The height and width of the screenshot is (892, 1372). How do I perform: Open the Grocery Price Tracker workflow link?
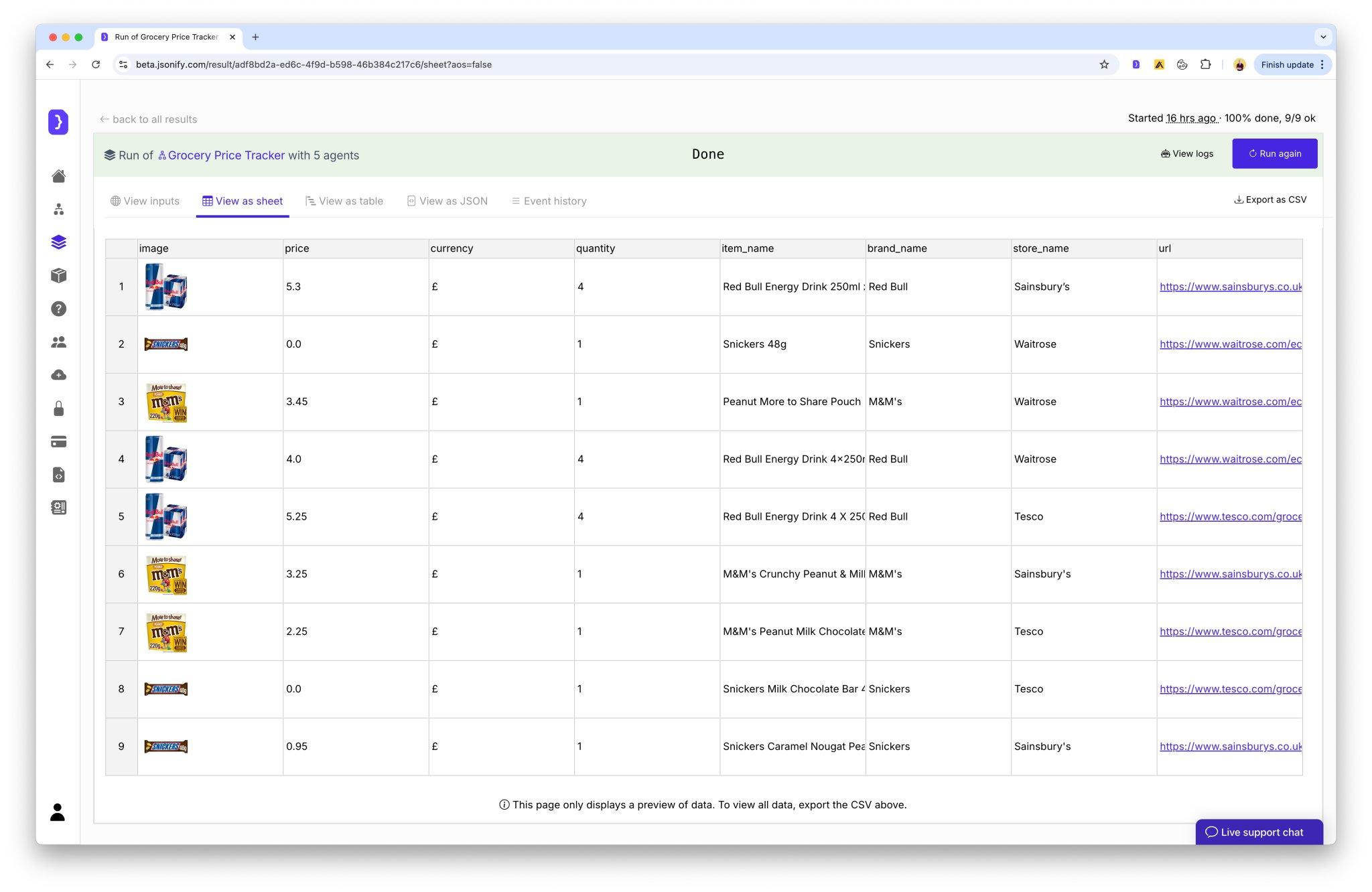(x=221, y=155)
